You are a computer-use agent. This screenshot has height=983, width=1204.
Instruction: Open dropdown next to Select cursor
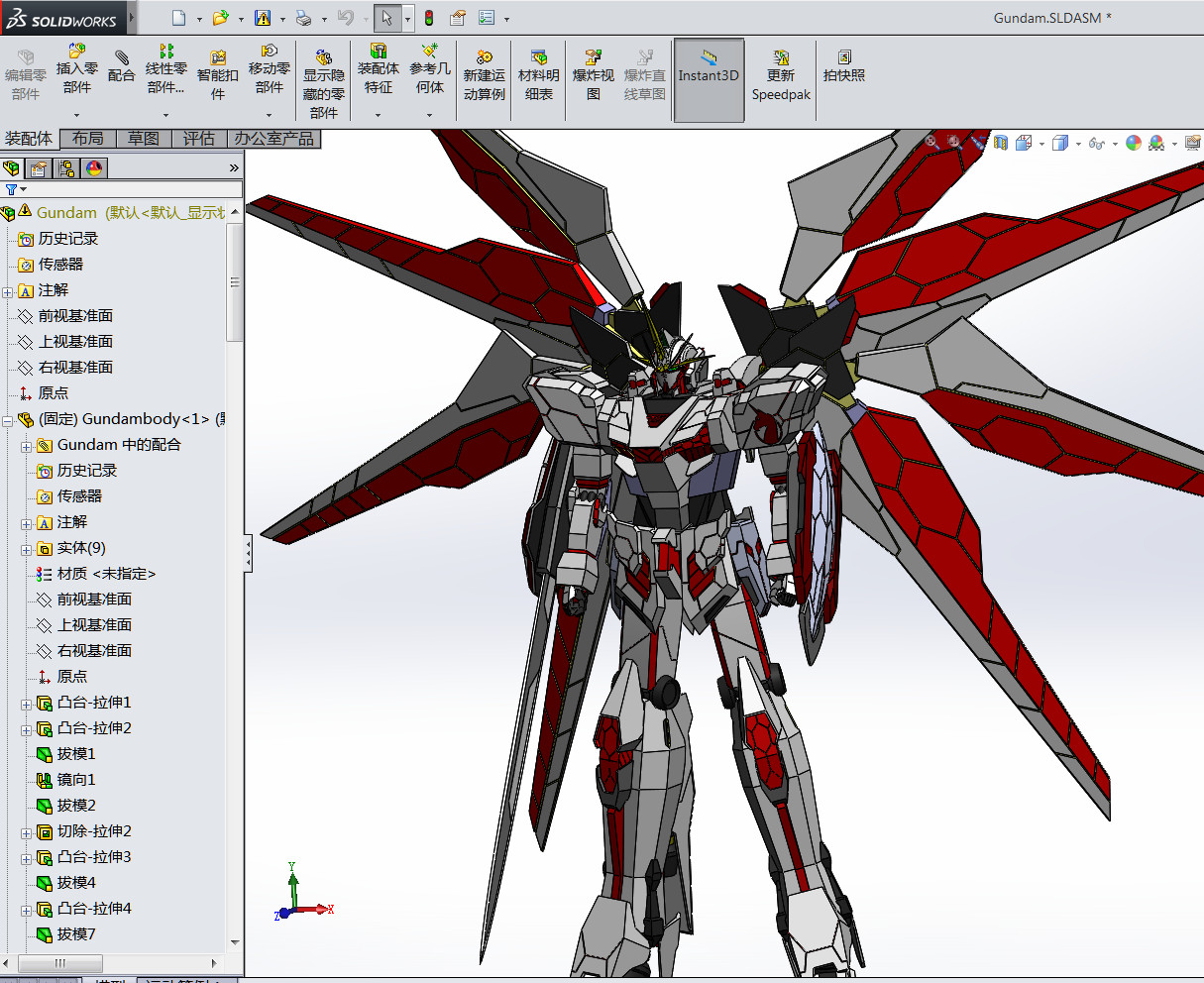point(407,19)
